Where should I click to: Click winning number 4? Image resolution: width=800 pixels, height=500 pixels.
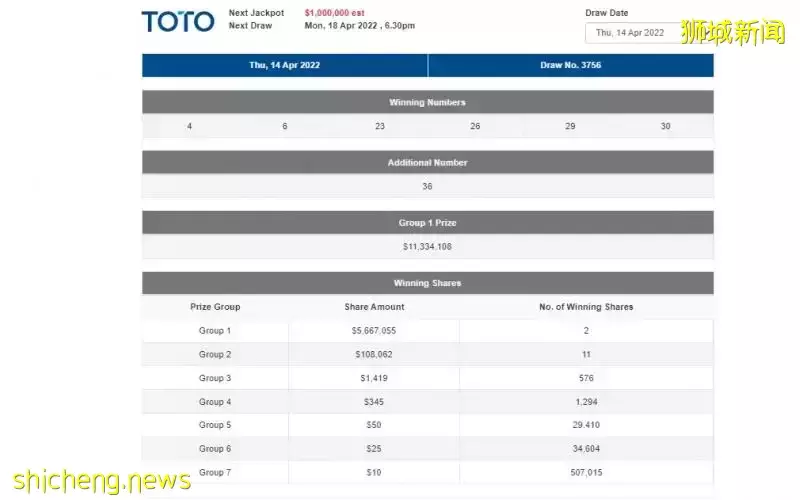coord(190,126)
